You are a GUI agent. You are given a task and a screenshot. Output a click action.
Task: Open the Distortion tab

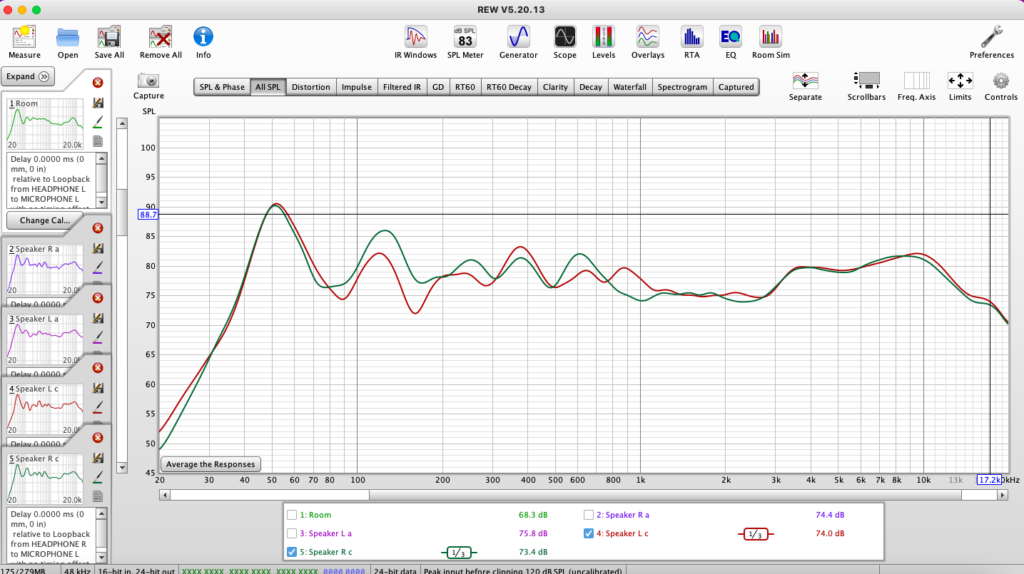311,87
